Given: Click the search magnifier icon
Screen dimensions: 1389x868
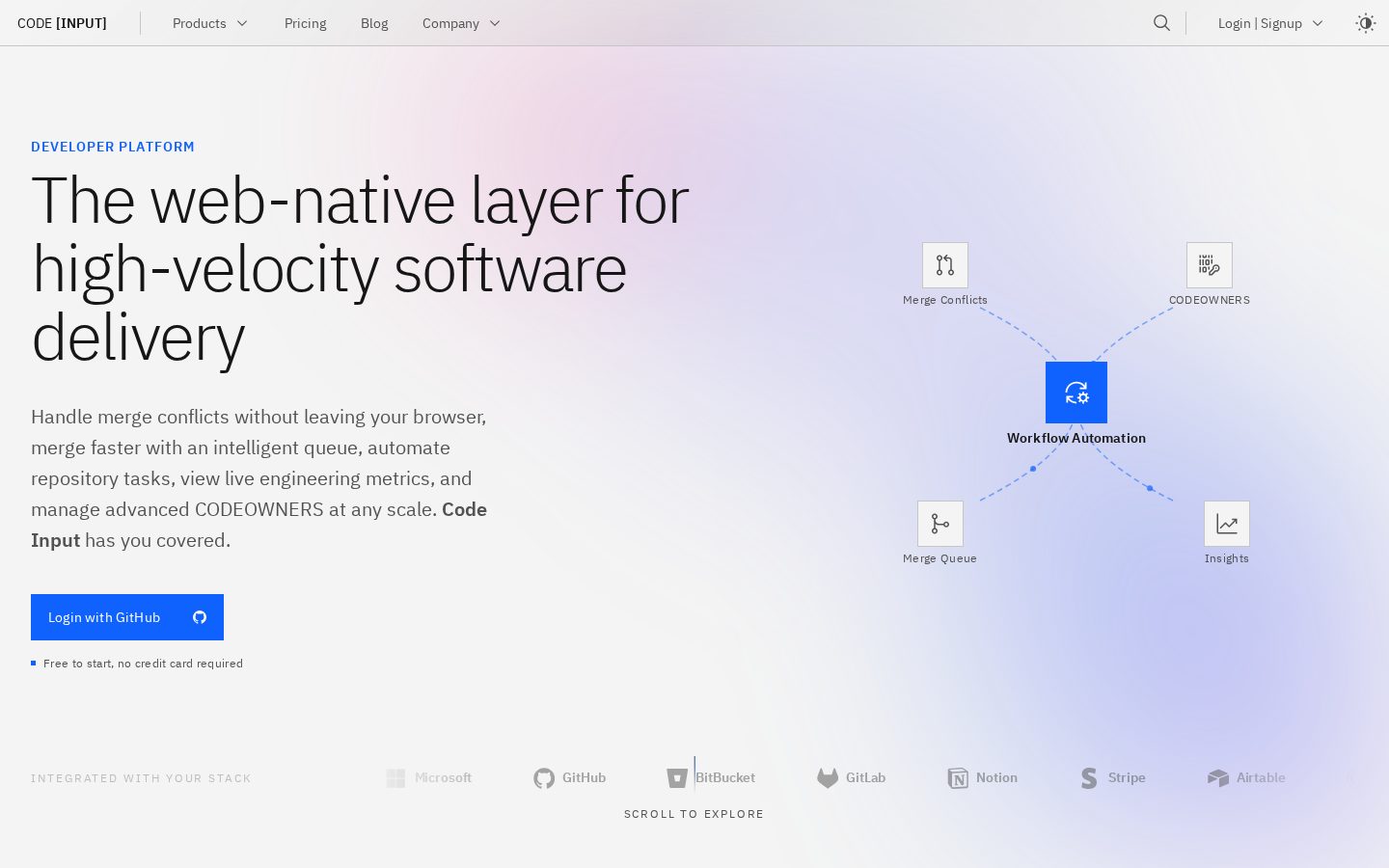Looking at the screenshot, I should 1161,23.
